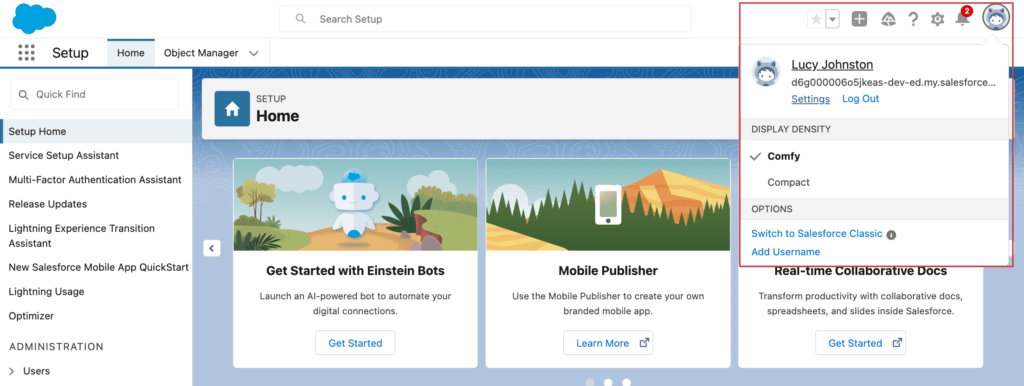The height and width of the screenshot is (386, 1024).
Task: Expand the Users tree node
Action: pyautogui.click(x=12, y=371)
